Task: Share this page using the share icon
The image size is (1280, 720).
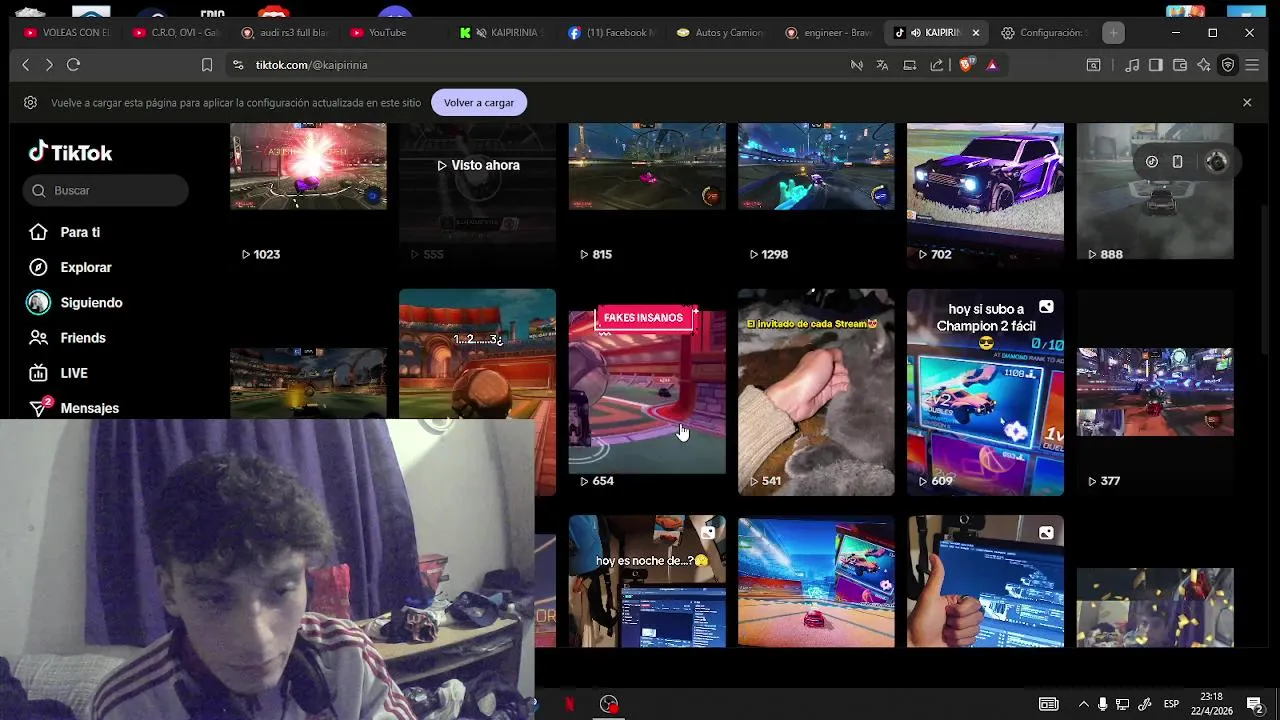Action: 936,65
